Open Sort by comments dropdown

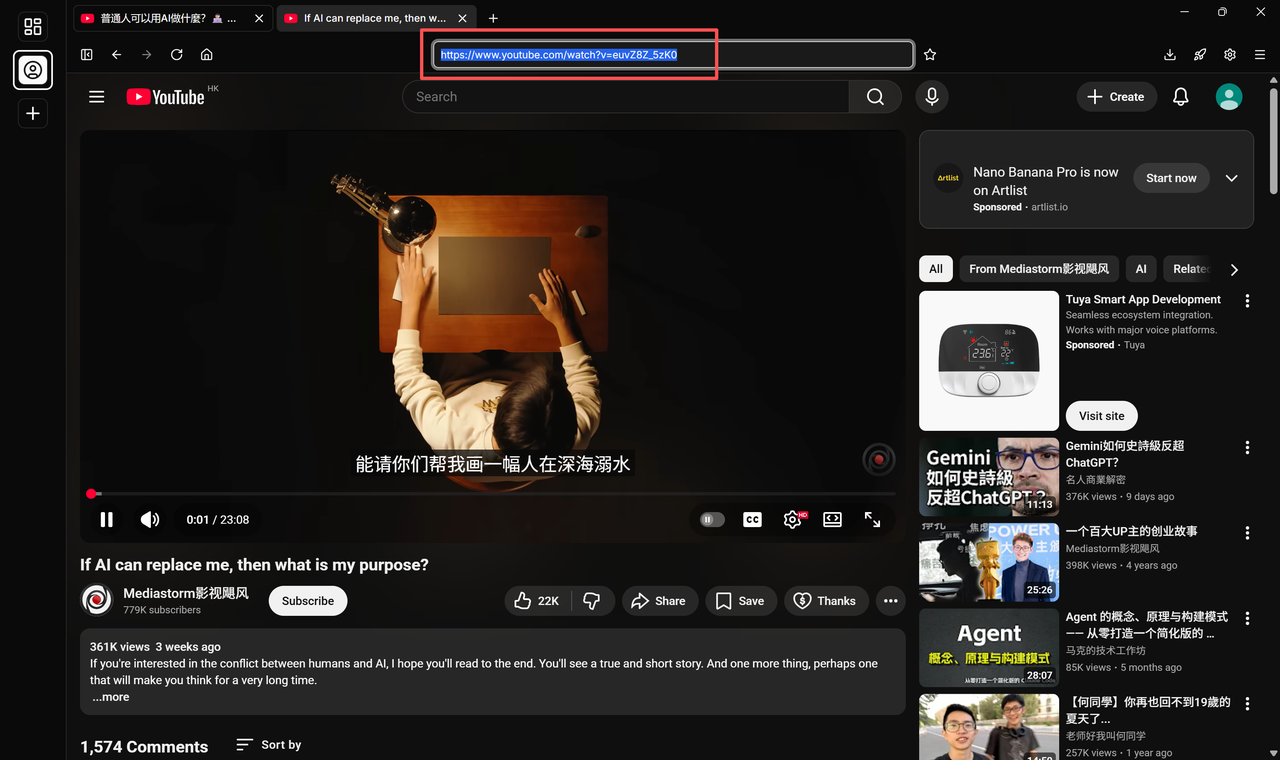(268, 745)
